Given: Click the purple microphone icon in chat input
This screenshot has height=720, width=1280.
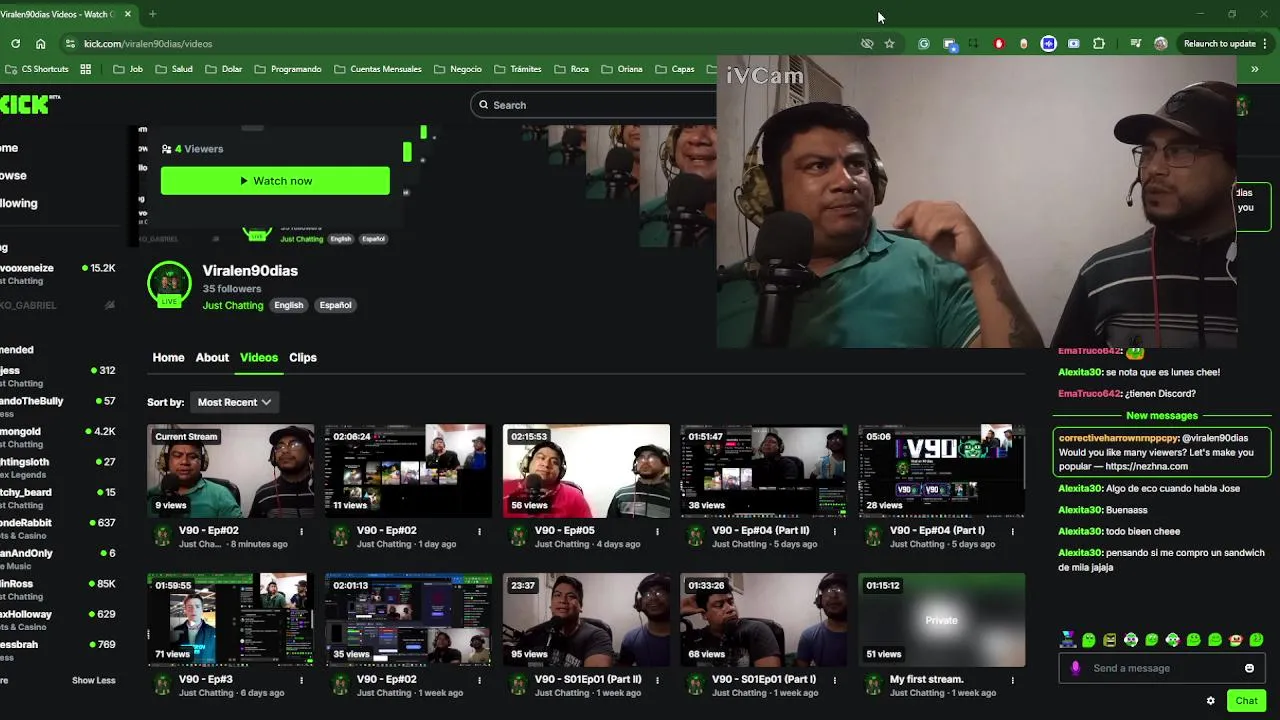Looking at the screenshot, I should click(x=1075, y=668).
